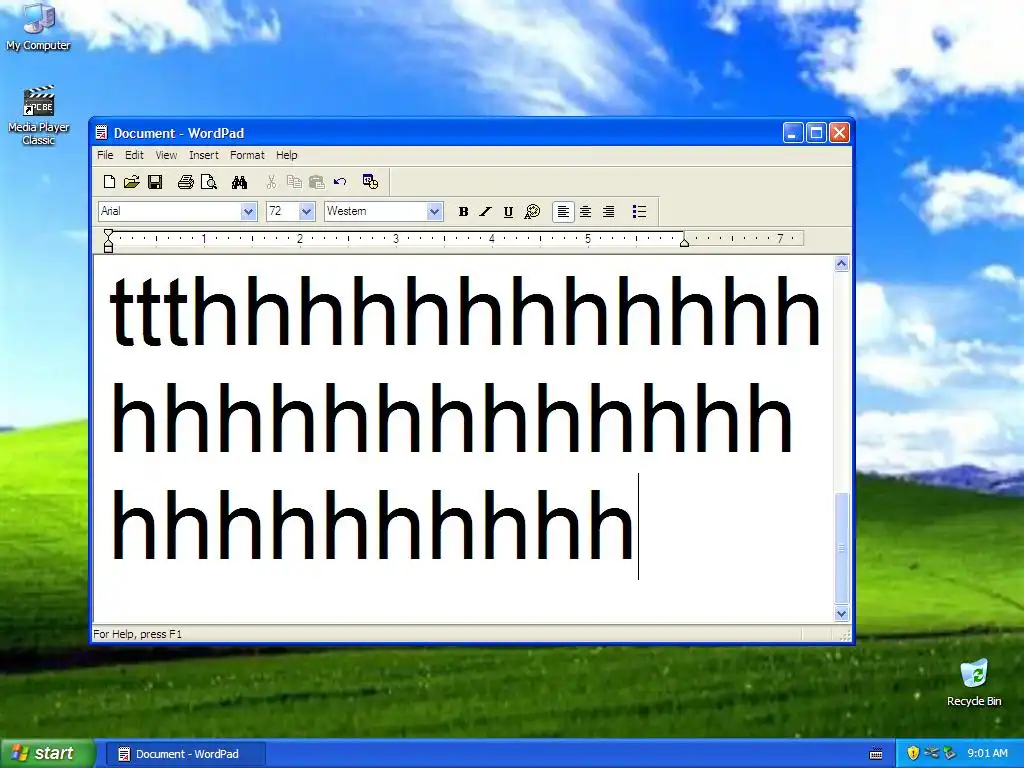Close the WordPad window

(x=840, y=133)
